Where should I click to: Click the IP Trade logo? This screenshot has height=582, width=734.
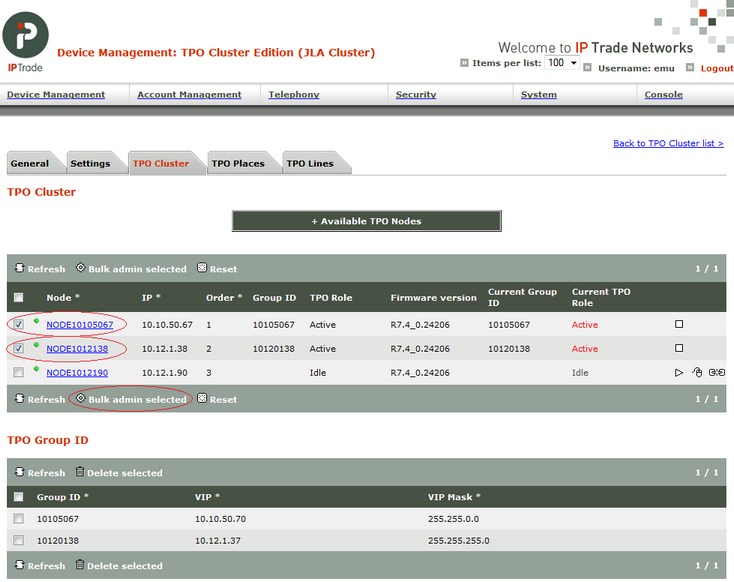(x=25, y=42)
